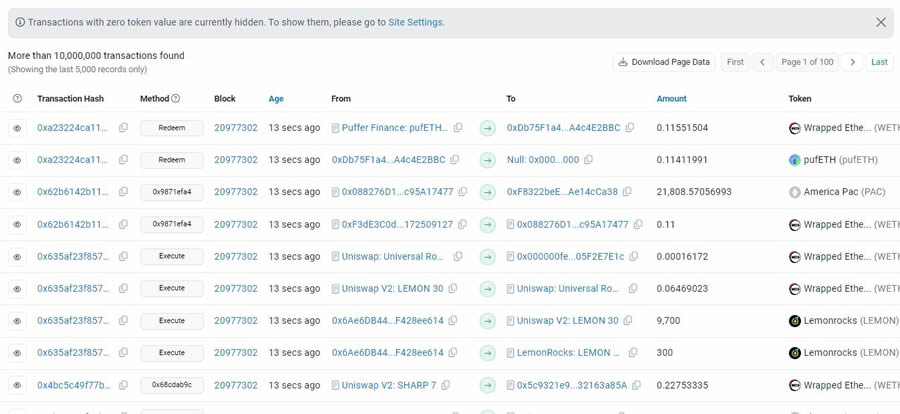The image size is (900, 414).
Task: Copy the LemonRocks: LEMON to address
Action: [x=634, y=353]
